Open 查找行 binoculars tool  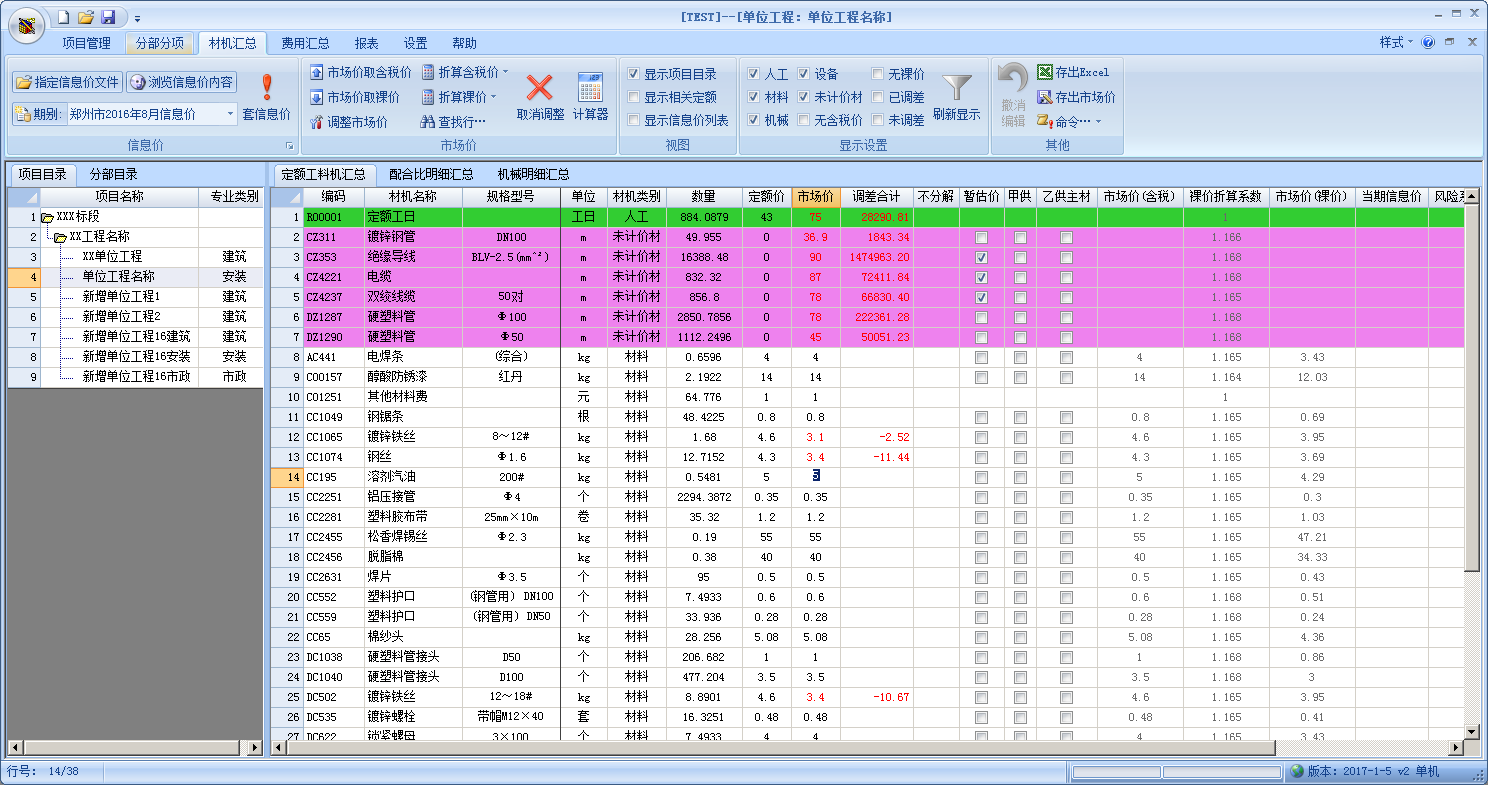click(x=453, y=122)
